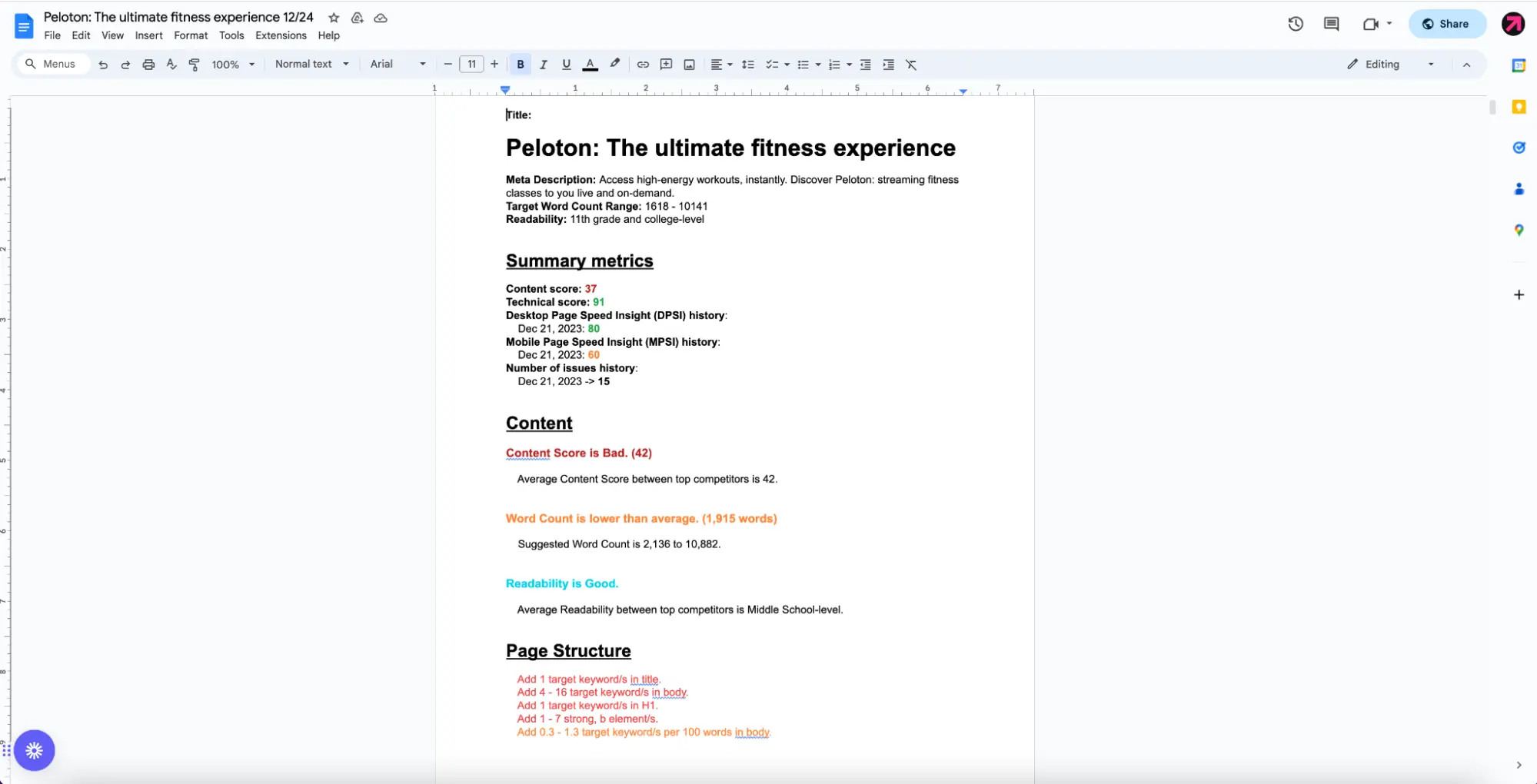Select the right indent ruler marker

point(963,91)
